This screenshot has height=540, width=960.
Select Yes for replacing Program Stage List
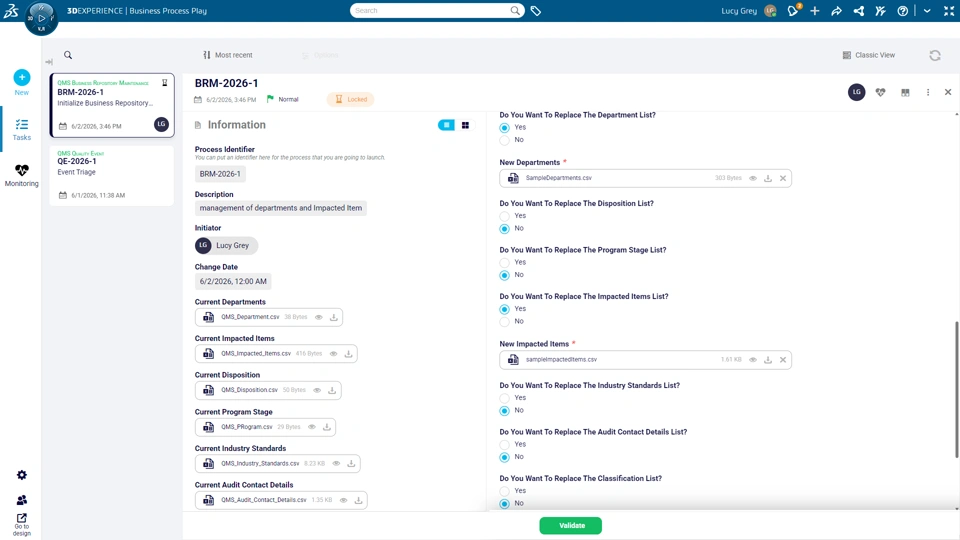click(x=504, y=263)
